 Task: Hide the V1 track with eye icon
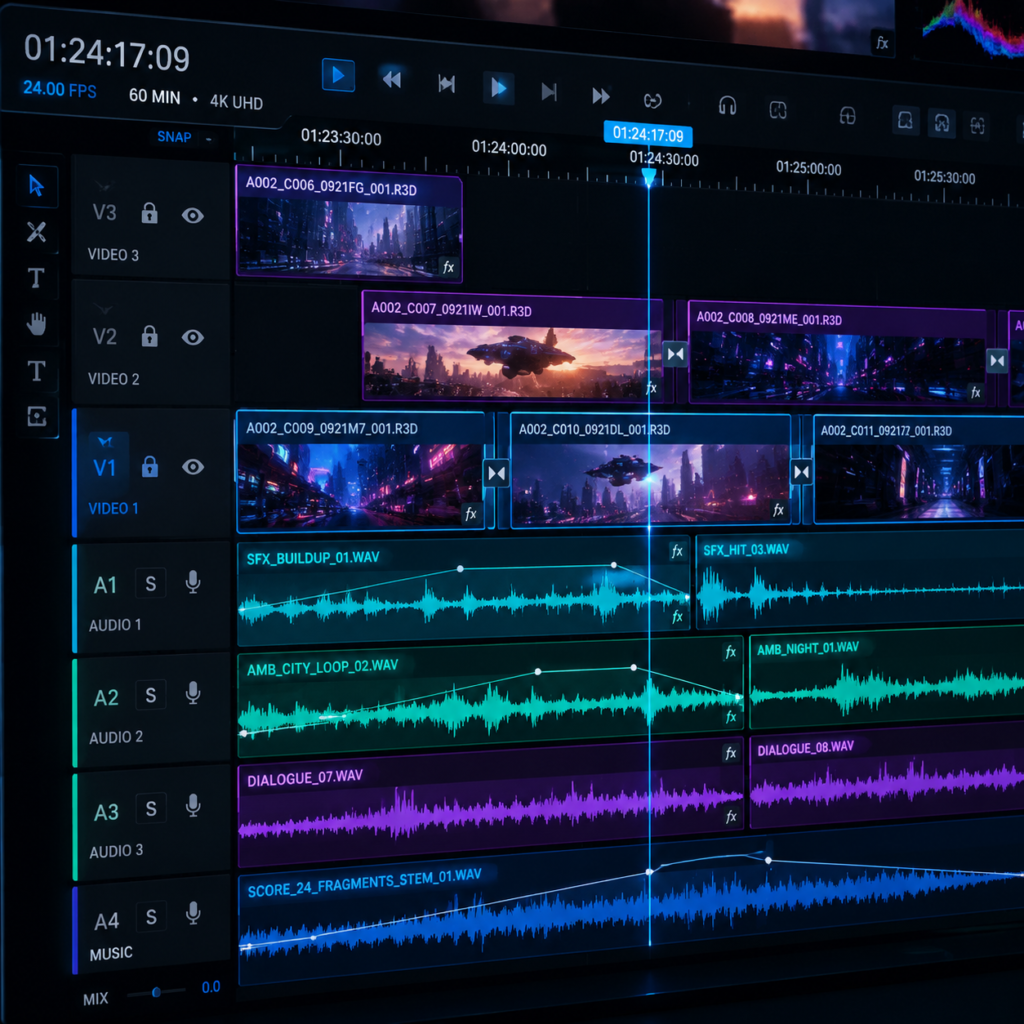(193, 467)
